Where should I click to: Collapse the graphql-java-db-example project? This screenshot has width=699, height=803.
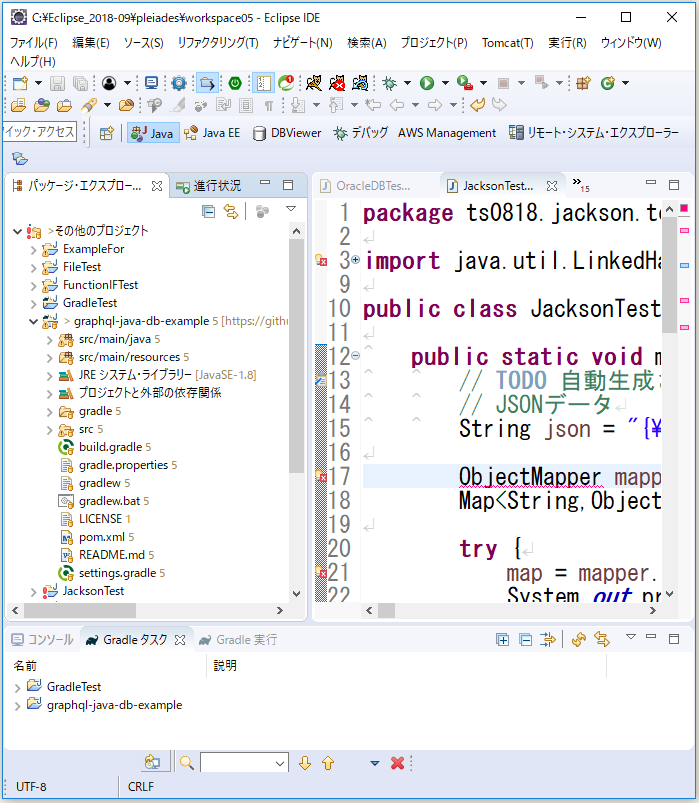33,322
